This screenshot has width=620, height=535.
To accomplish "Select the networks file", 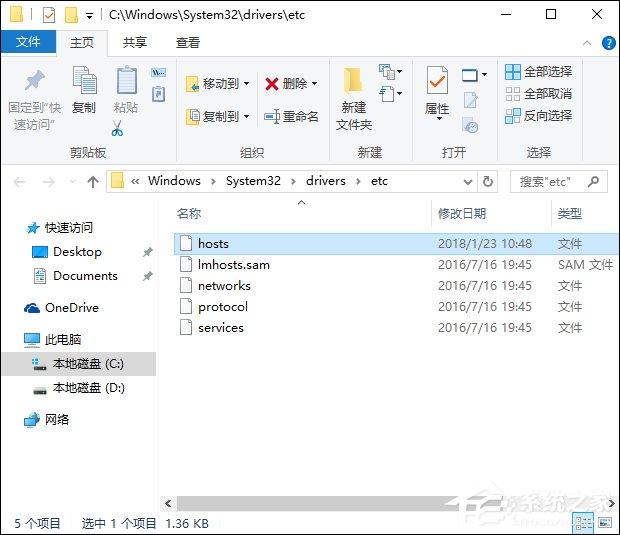I will 396,285.
